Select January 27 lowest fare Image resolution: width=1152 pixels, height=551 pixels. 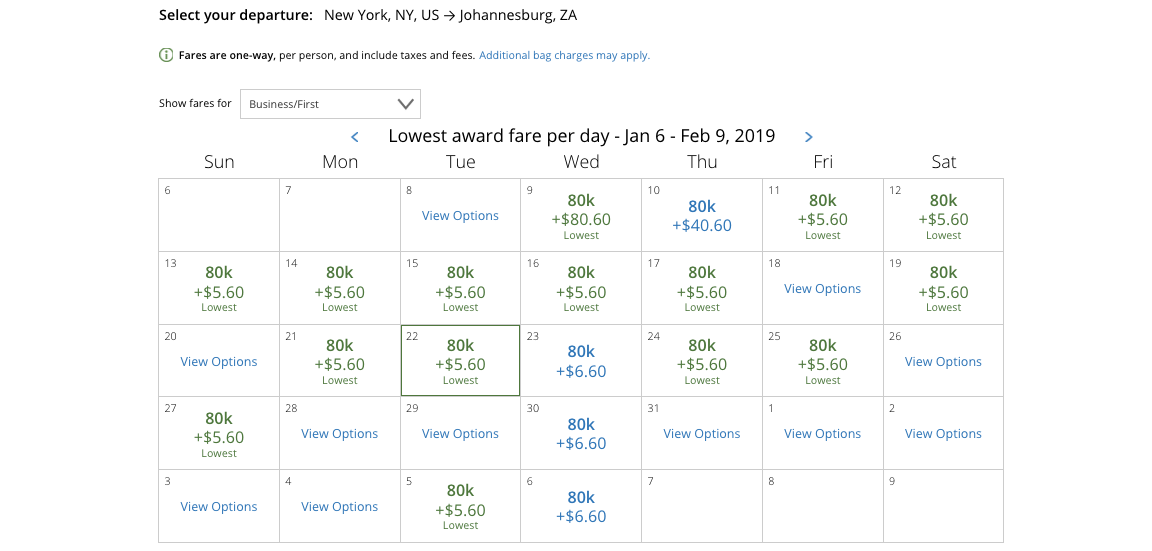pos(219,433)
